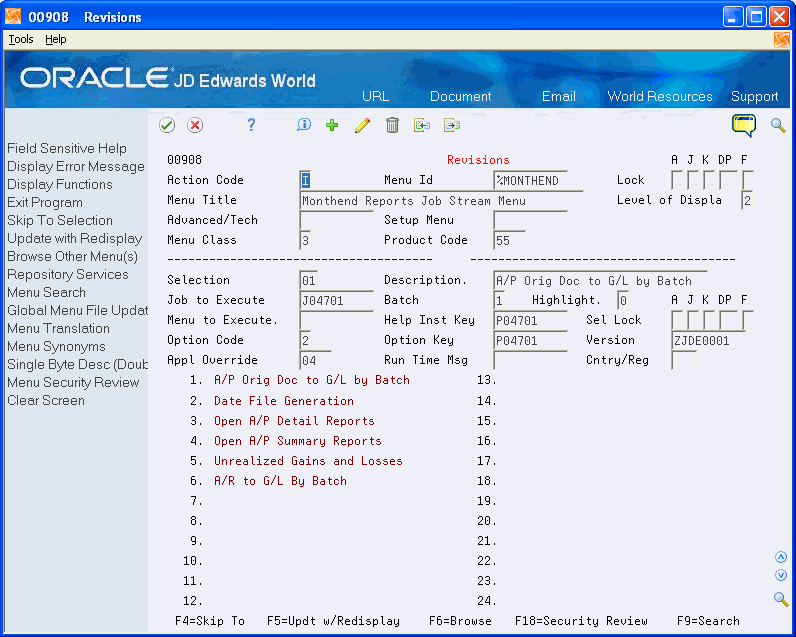Open the Help menu
Image resolution: width=796 pixels, height=637 pixels.
tap(55, 39)
